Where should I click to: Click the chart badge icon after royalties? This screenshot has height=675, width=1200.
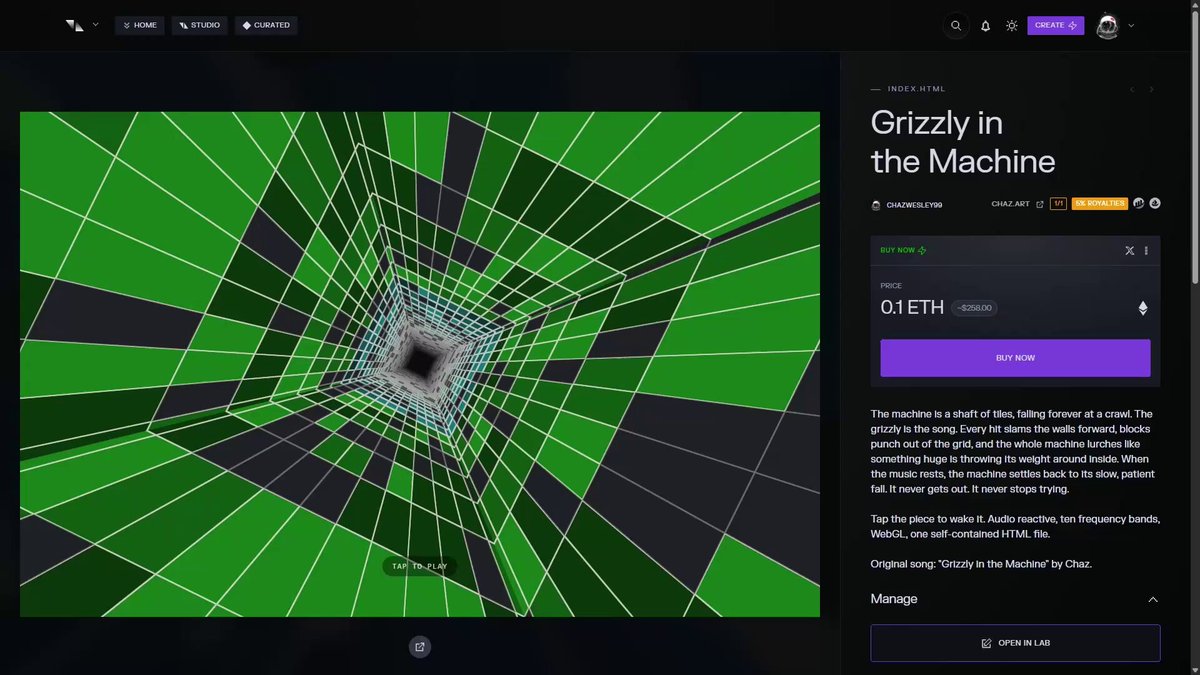pos(1138,204)
